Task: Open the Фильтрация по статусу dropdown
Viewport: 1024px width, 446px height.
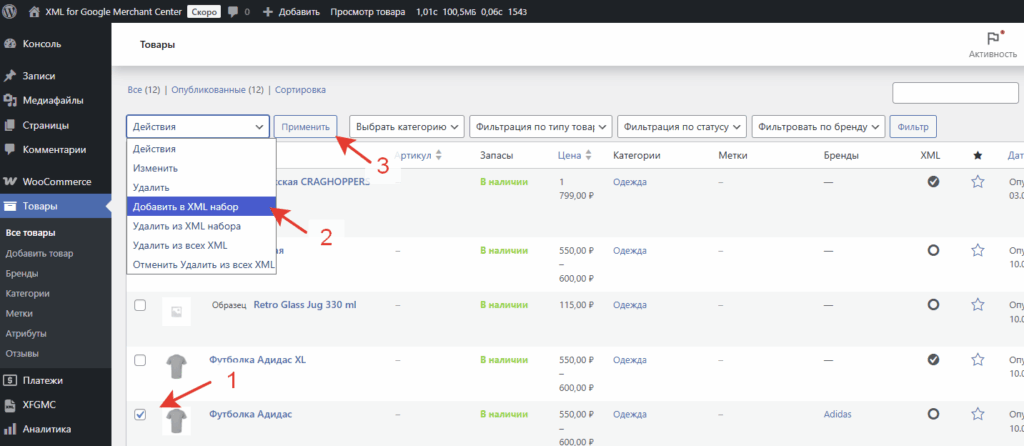Action: pyautogui.click(x=682, y=127)
